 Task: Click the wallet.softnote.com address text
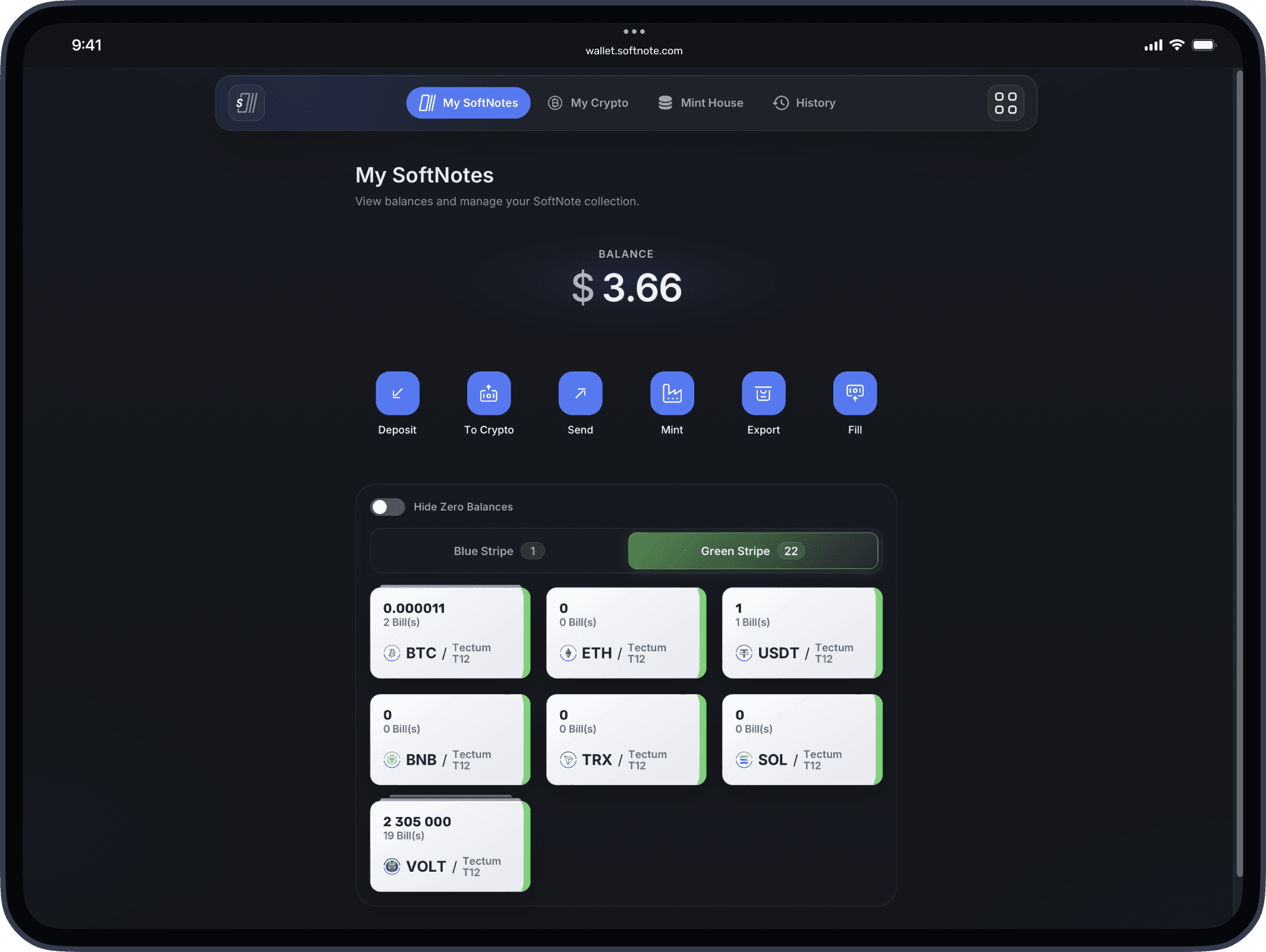[634, 51]
